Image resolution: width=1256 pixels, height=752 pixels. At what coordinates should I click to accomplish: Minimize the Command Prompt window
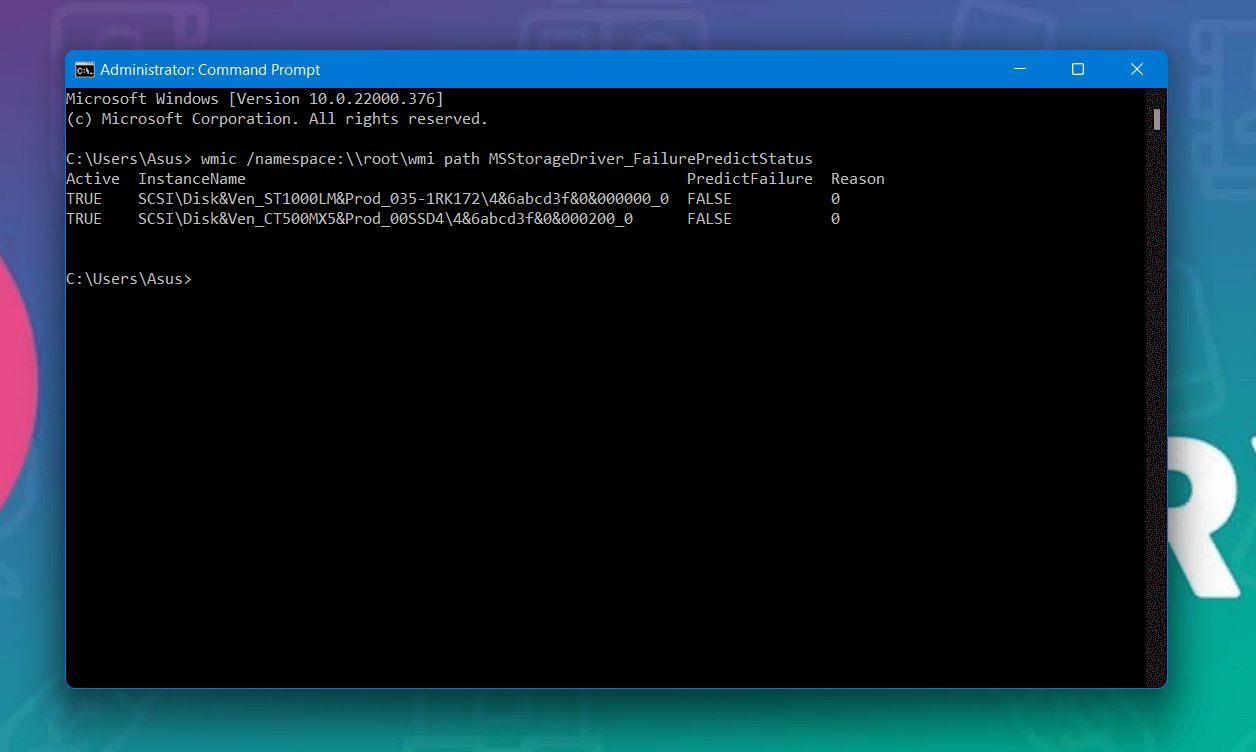pyautogui.click(x=1020, y=69)
